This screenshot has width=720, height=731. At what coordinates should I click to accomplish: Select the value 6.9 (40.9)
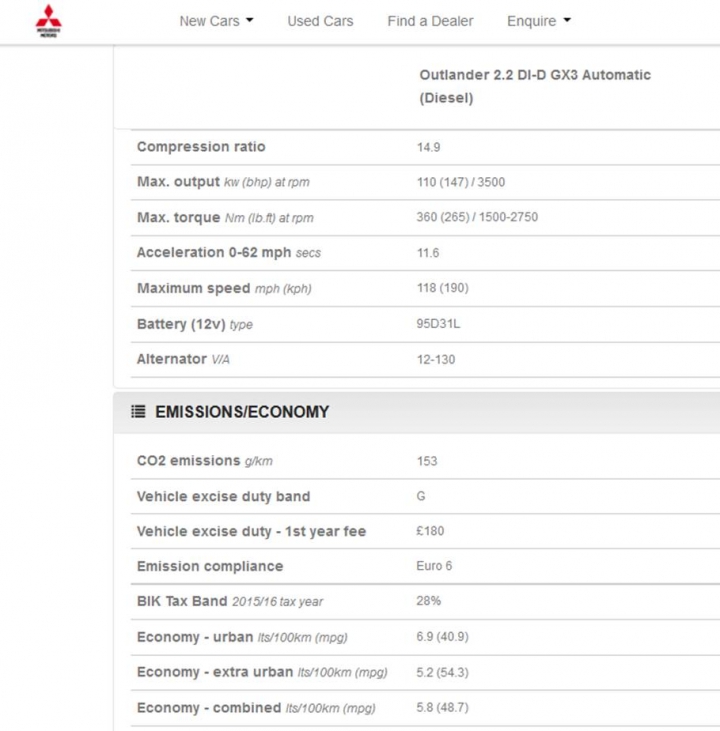[x=443, y=637]
